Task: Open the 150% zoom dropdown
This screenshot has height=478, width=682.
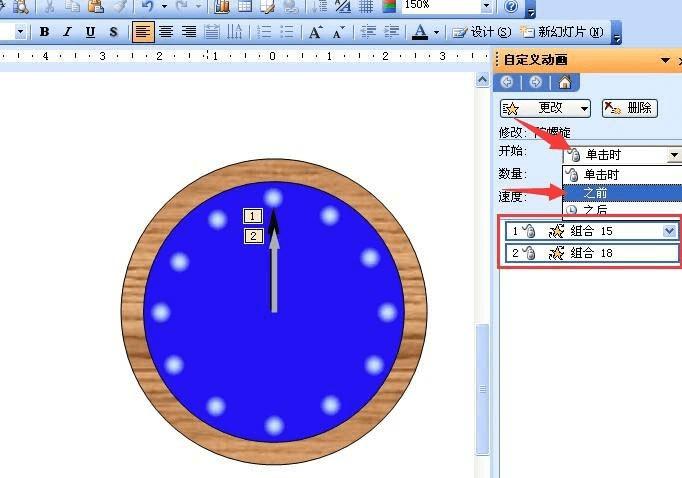Action: [487, 6]
